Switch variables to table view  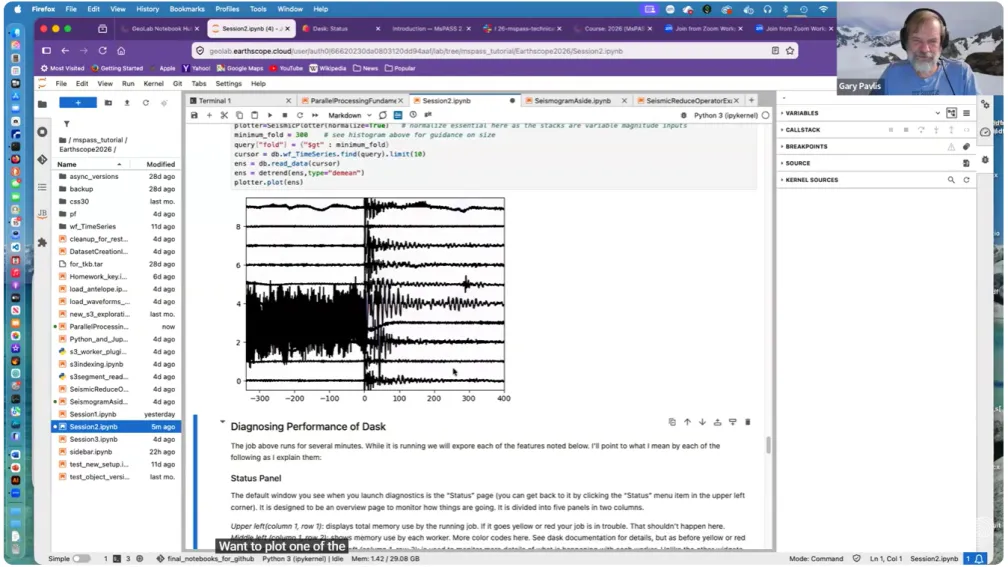(x=966, y=113)
